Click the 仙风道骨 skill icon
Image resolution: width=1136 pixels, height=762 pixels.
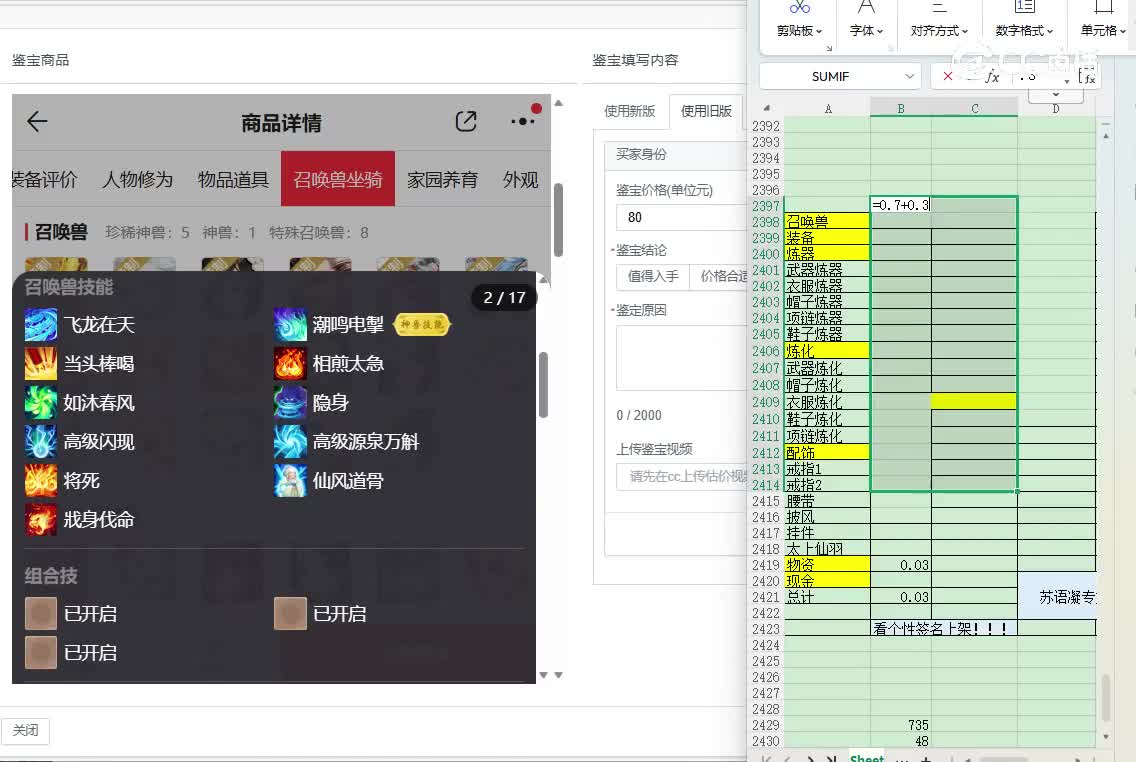pyautogui.click(x=290, y=481)
